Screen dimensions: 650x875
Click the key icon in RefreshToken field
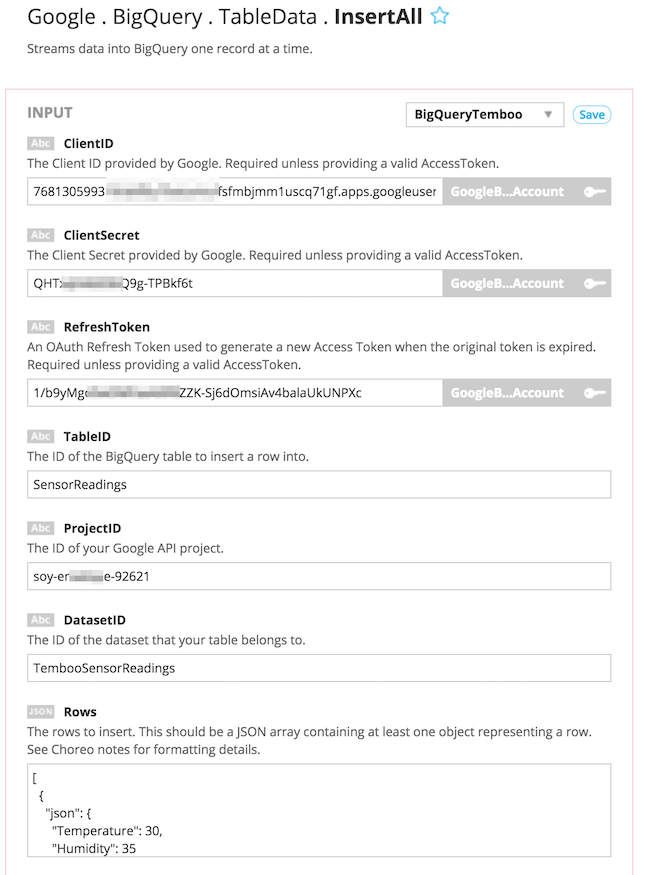point(594,393)
